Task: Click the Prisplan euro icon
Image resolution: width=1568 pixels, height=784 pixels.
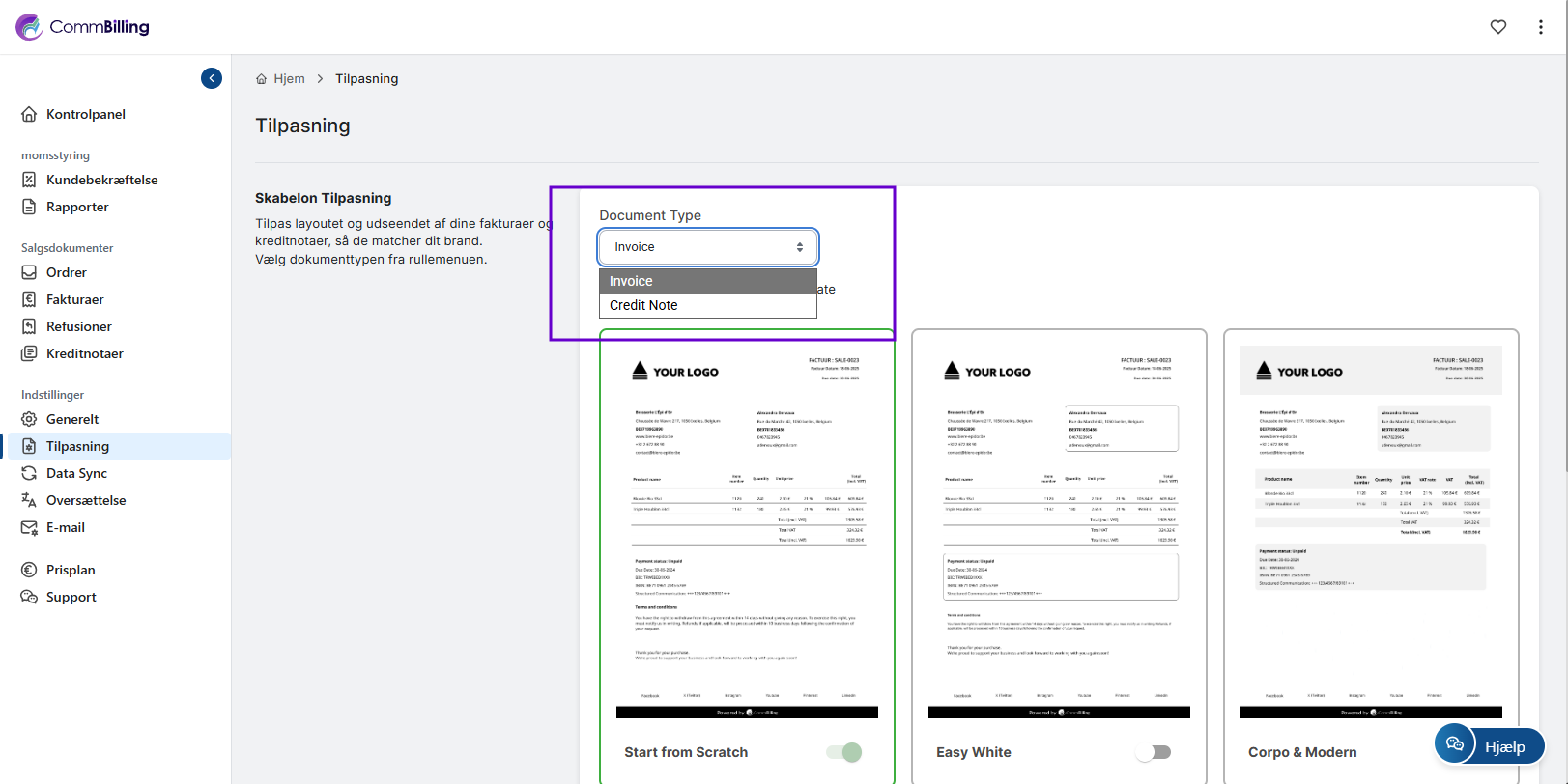Action: pos(29,570)
